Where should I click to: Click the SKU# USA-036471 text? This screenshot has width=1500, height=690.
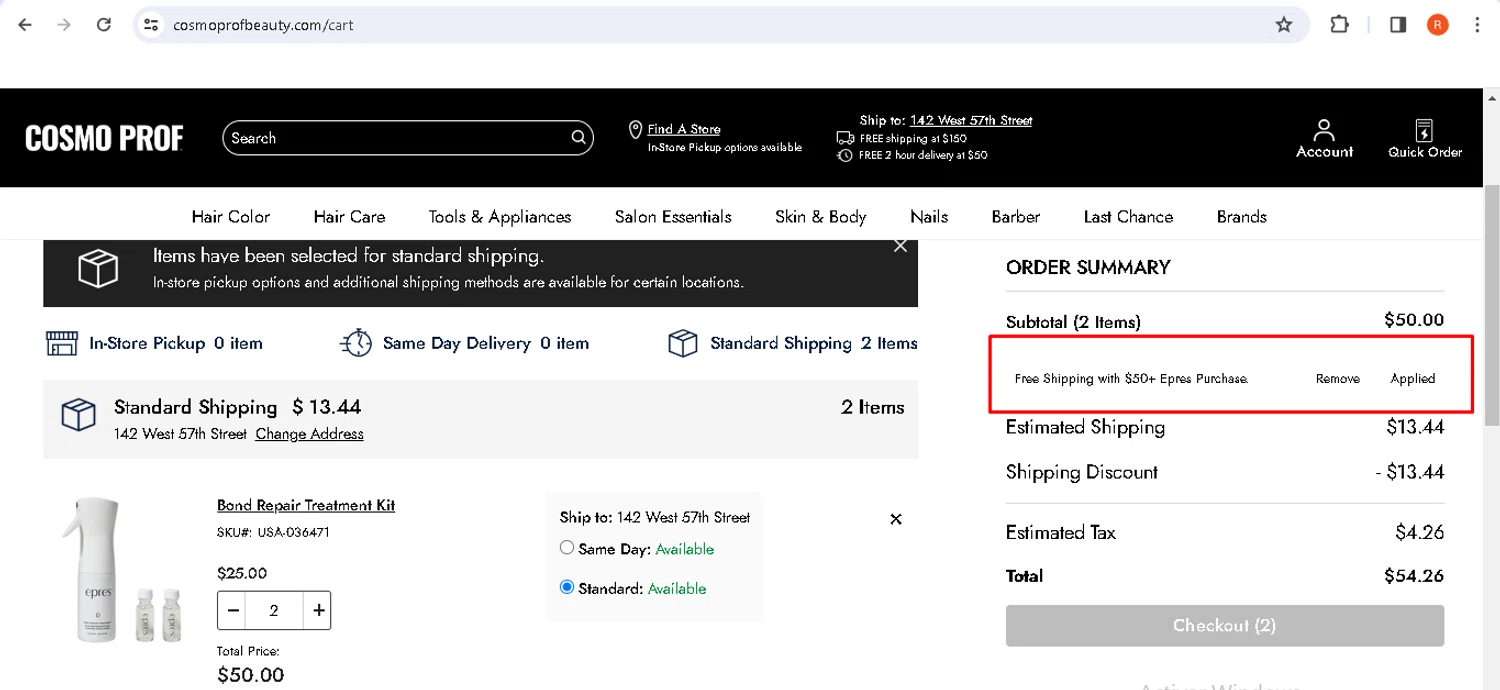click(x=273, y=532)
